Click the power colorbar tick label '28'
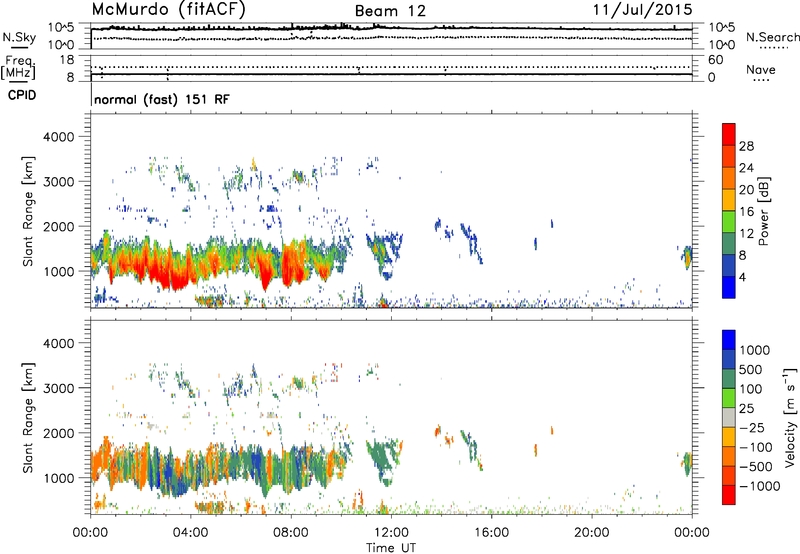 (746, 146)
